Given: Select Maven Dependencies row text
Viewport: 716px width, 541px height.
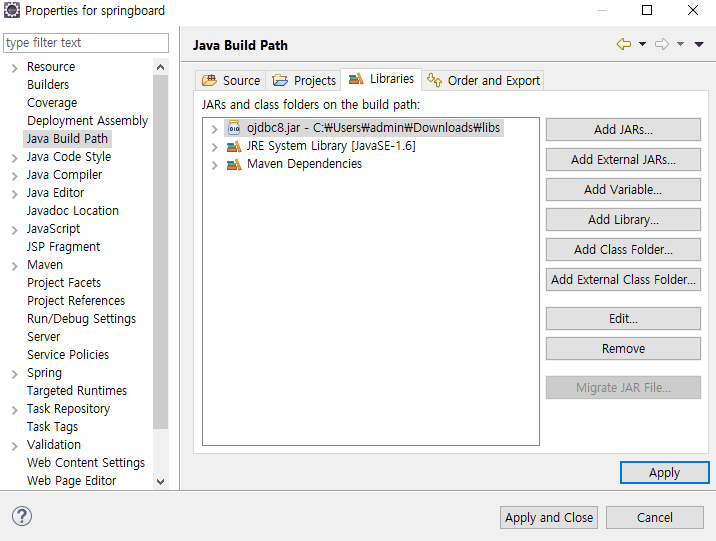Looking at the screenshot, I should [304, 164].
